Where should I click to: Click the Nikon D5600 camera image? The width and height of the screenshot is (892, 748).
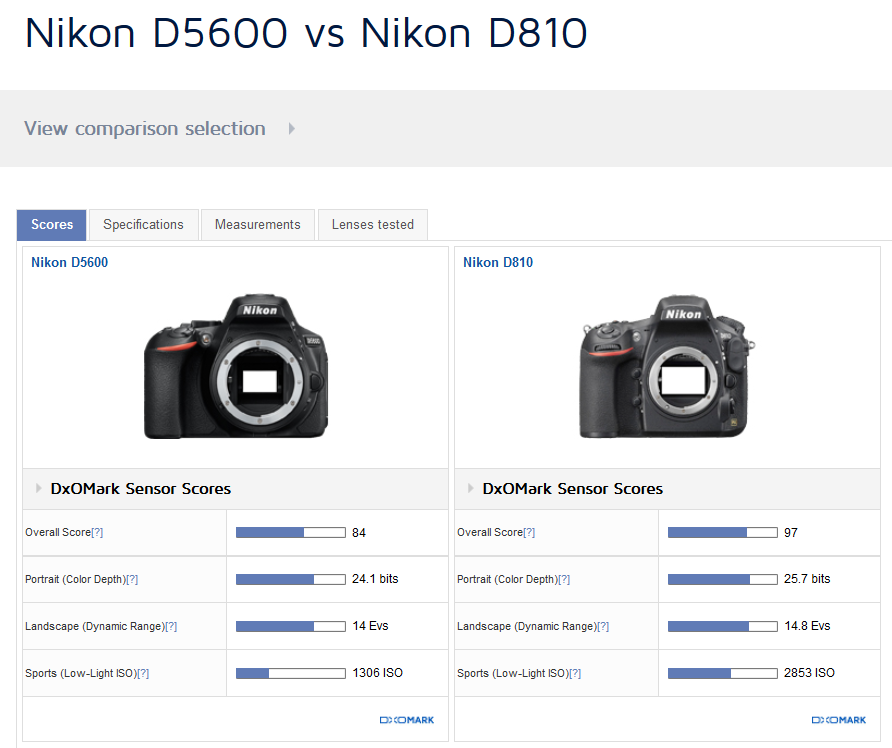(x=236, y=366)
